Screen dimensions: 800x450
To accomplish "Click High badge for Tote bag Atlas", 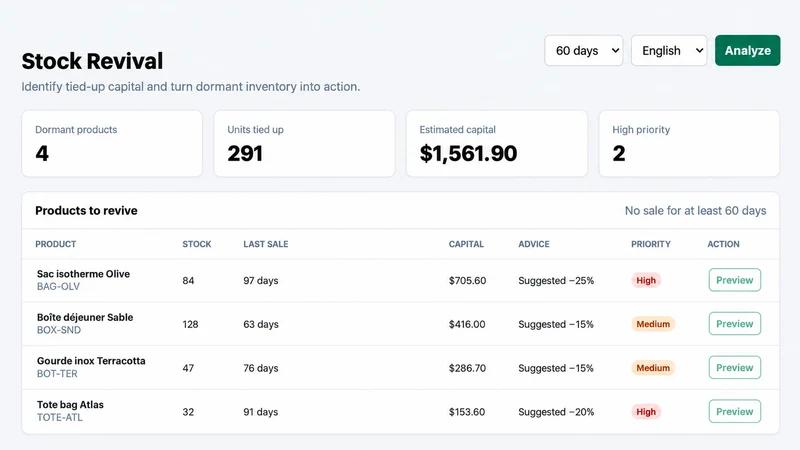I will 646,412.
